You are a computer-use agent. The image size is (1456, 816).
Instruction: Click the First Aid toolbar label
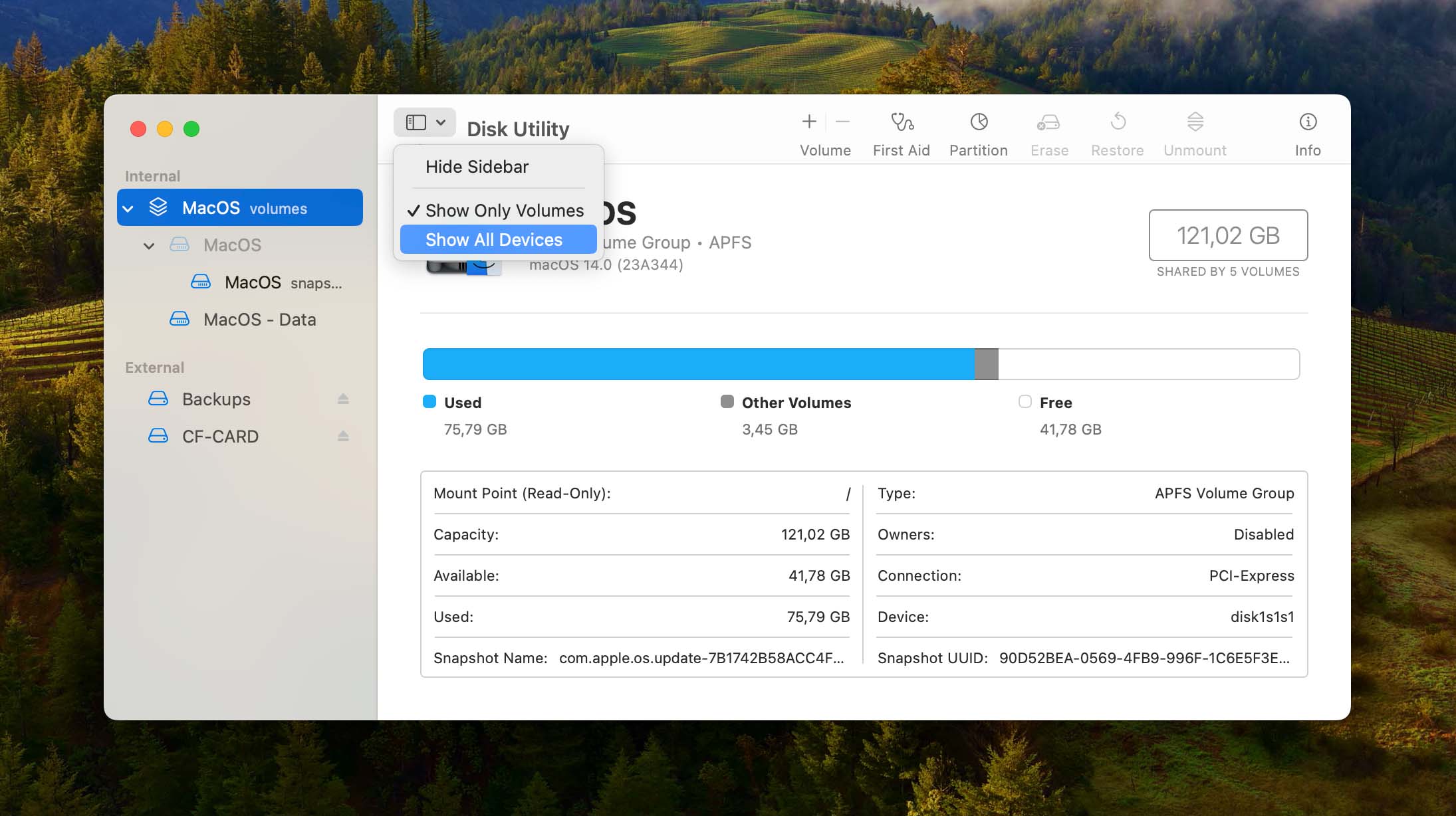[x=901, y=150]
